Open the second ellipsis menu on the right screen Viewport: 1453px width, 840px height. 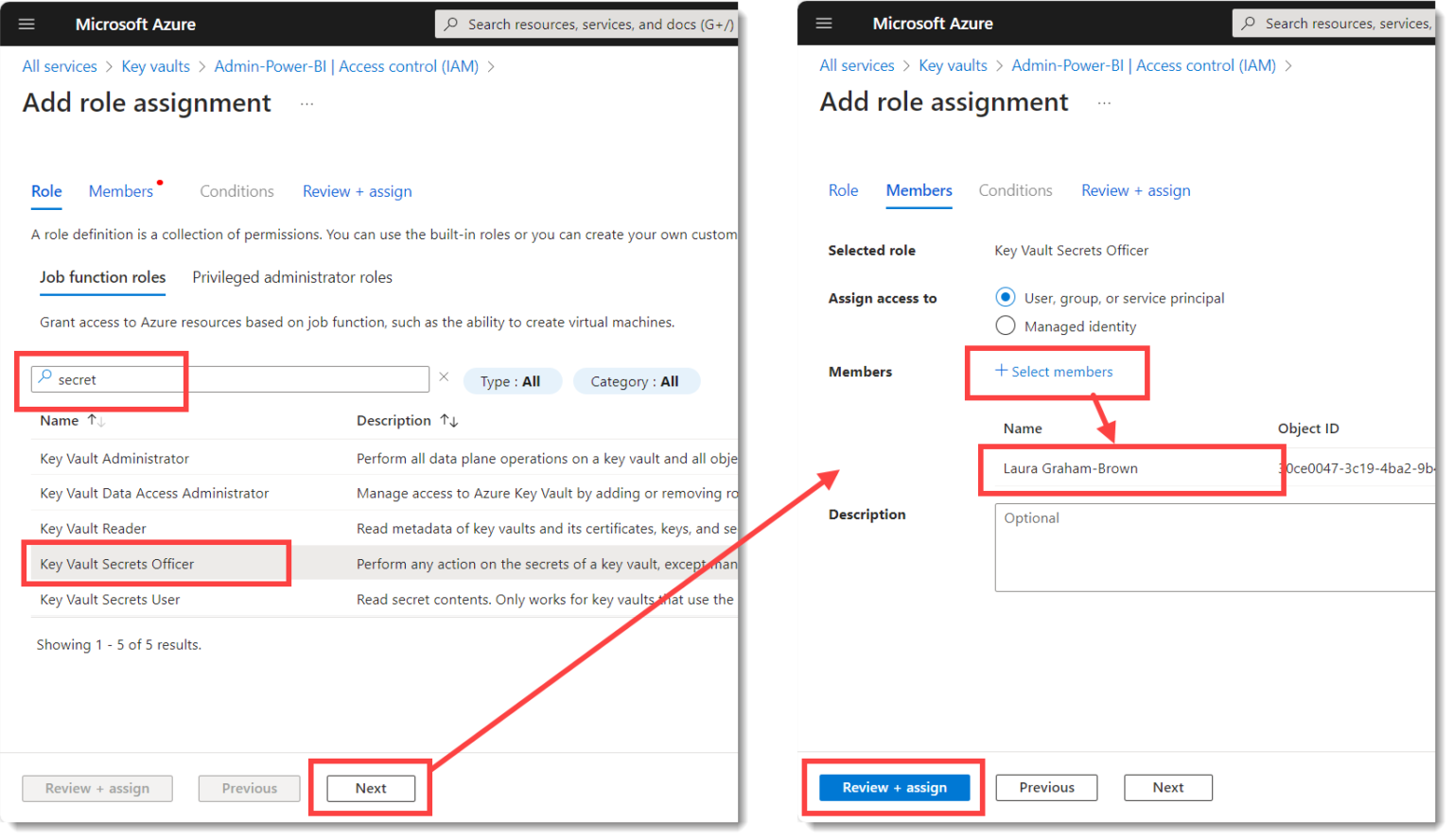[x=1103, y=103]
